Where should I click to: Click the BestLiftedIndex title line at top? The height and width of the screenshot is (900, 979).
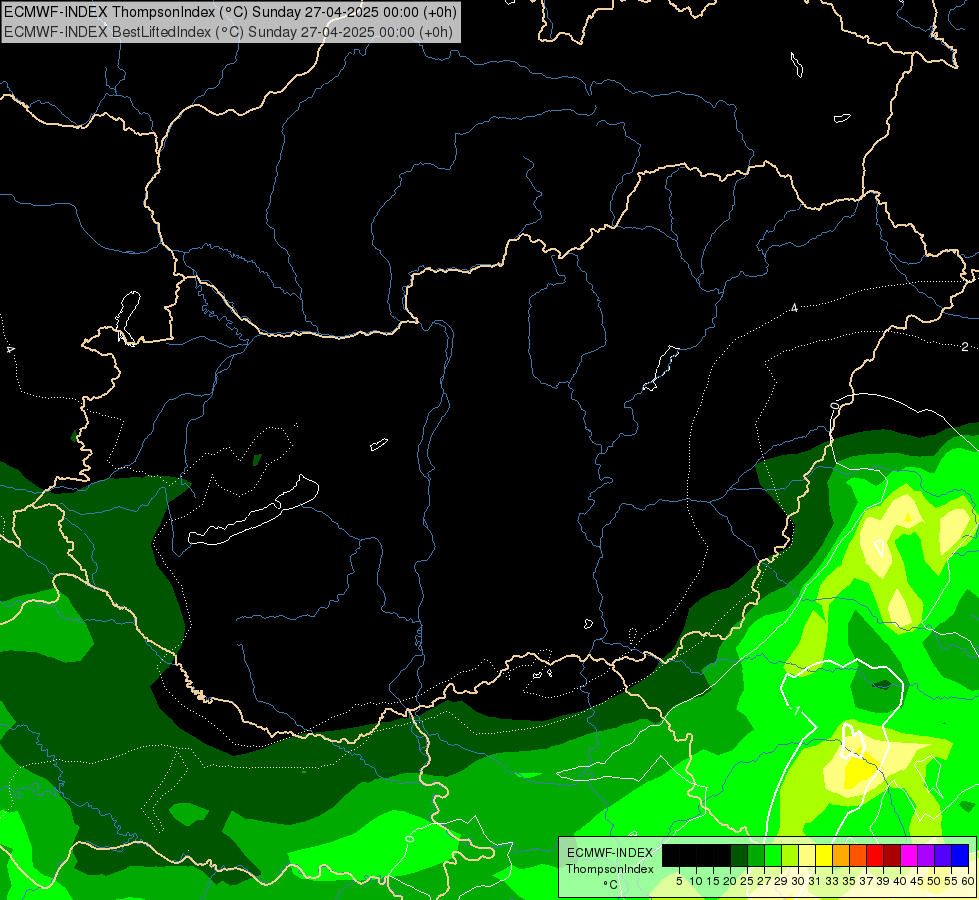tap(228, 31)
